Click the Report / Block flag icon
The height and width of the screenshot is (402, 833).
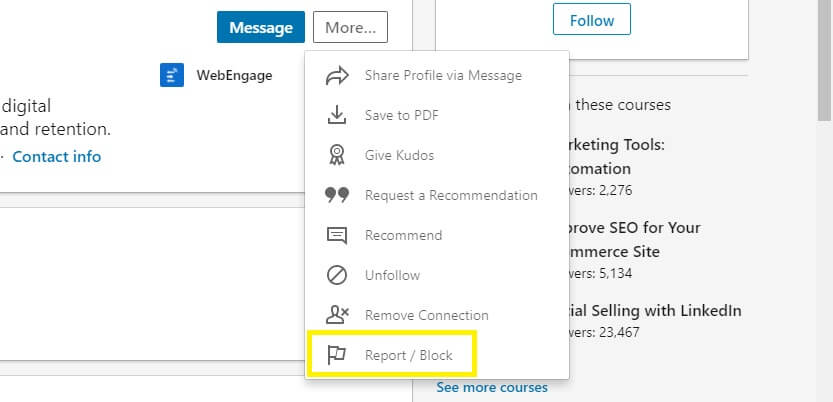[x=337, y=355]
